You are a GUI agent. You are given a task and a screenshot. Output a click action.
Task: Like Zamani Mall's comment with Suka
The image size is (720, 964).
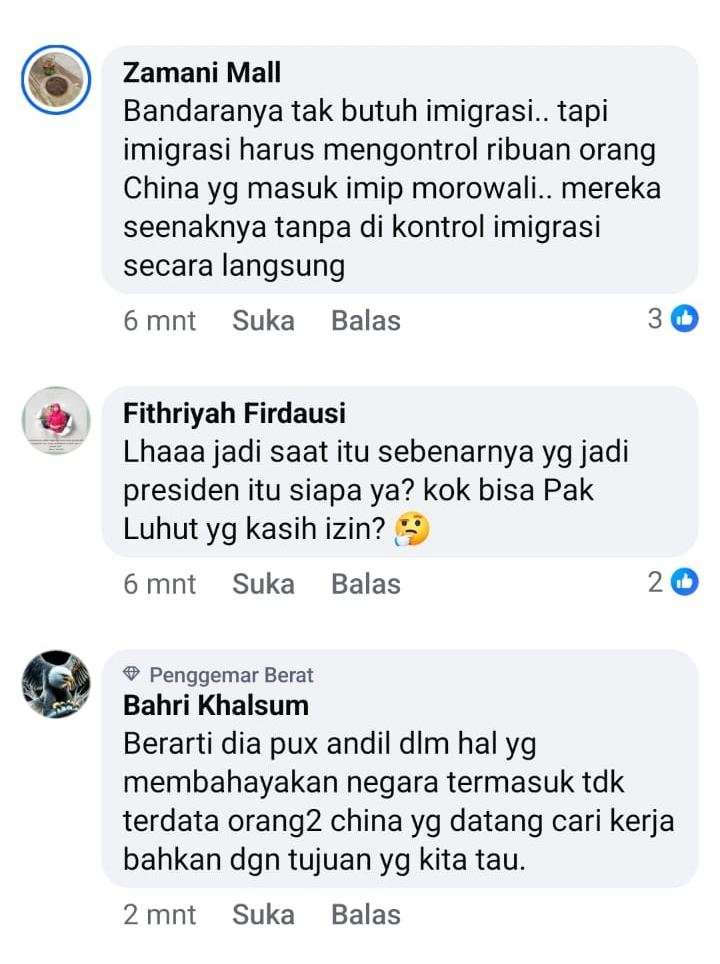[x=263, y=320]
